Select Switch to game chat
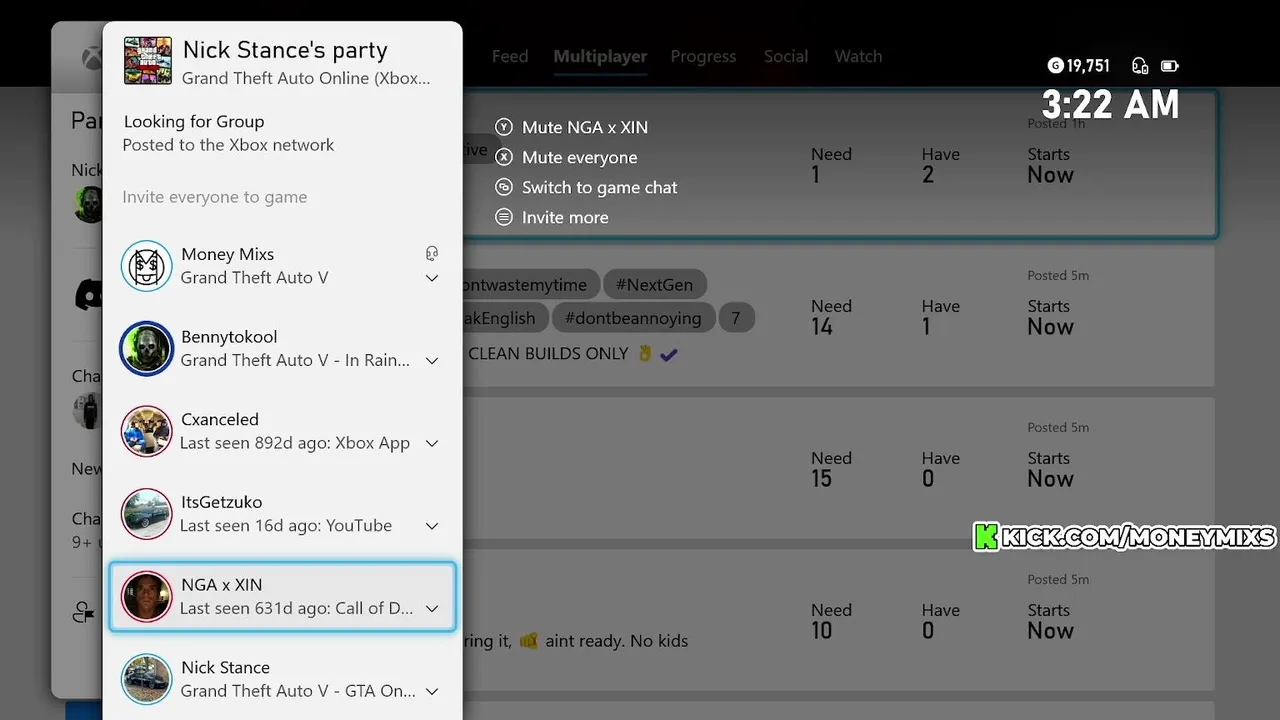This screenshot has height=720, width=1280. click(599, 188)
